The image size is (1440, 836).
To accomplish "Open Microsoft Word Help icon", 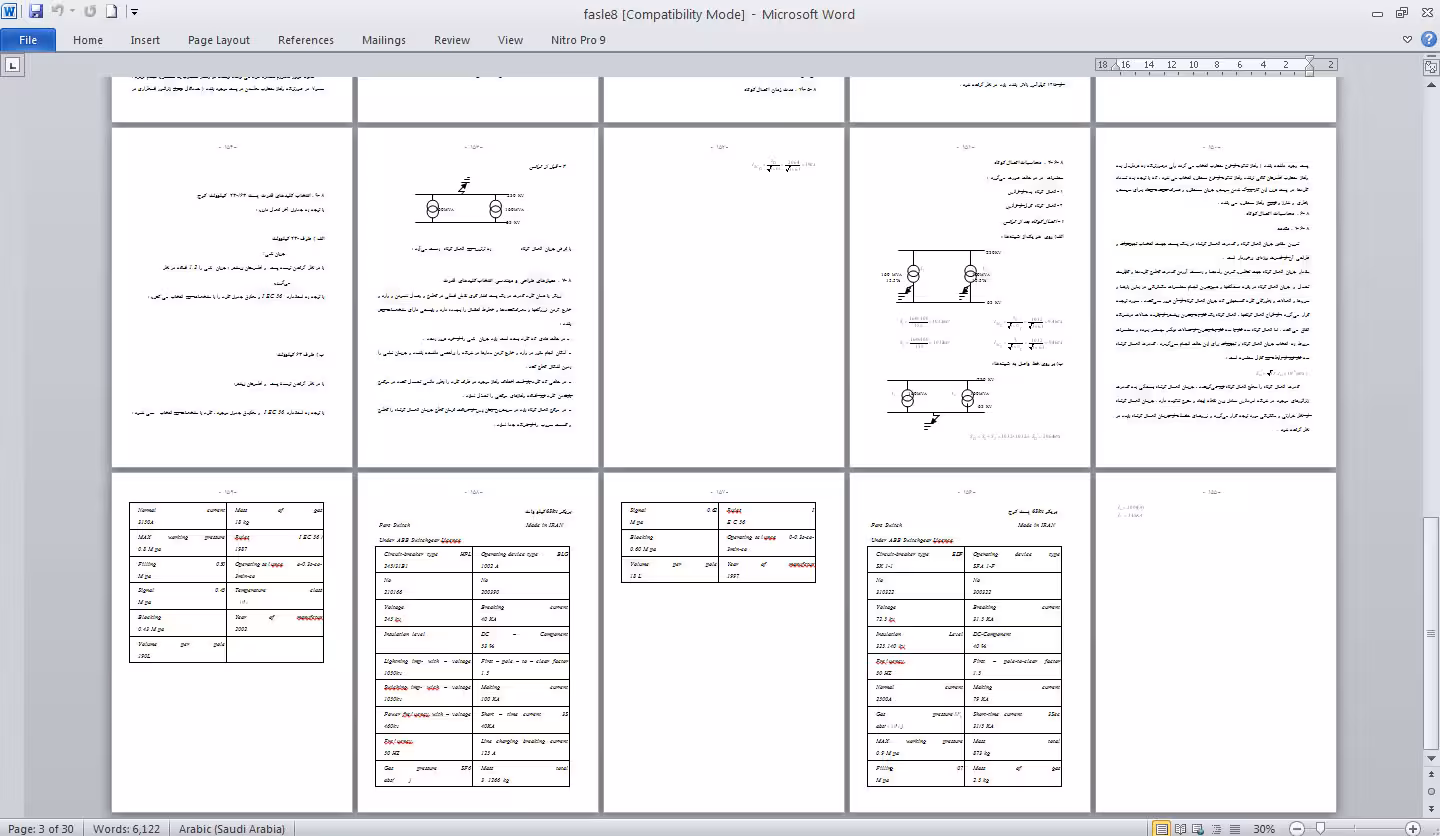I will click(1427, 40).
